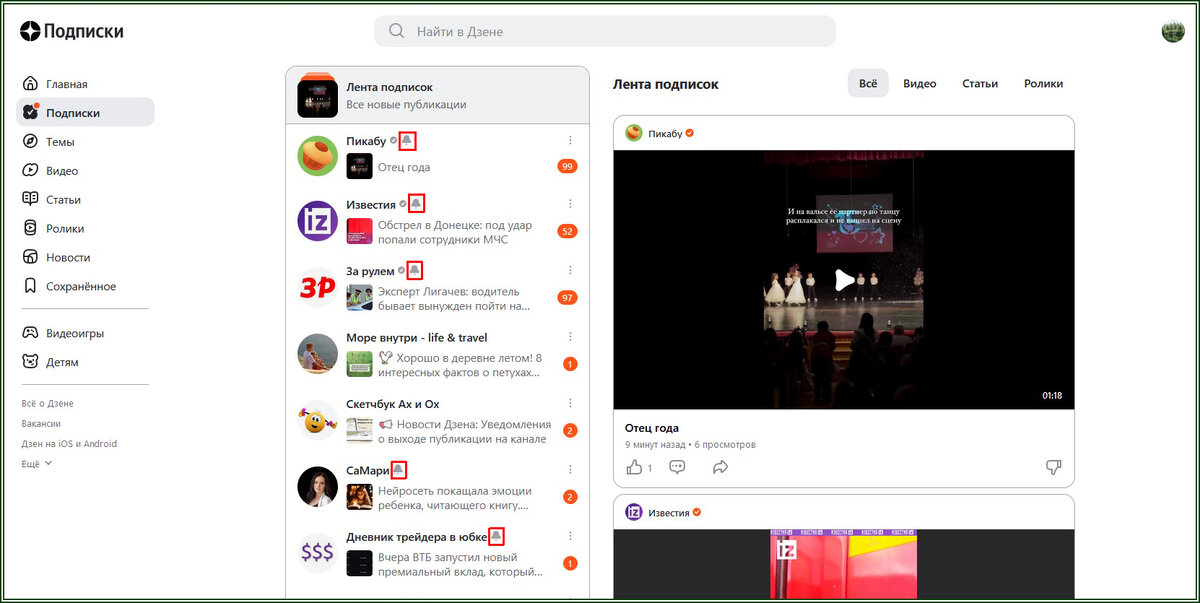This screenshot has height=603, width=1200.
Task: Click the СаМари channel avatar
Action: point(318,487)
